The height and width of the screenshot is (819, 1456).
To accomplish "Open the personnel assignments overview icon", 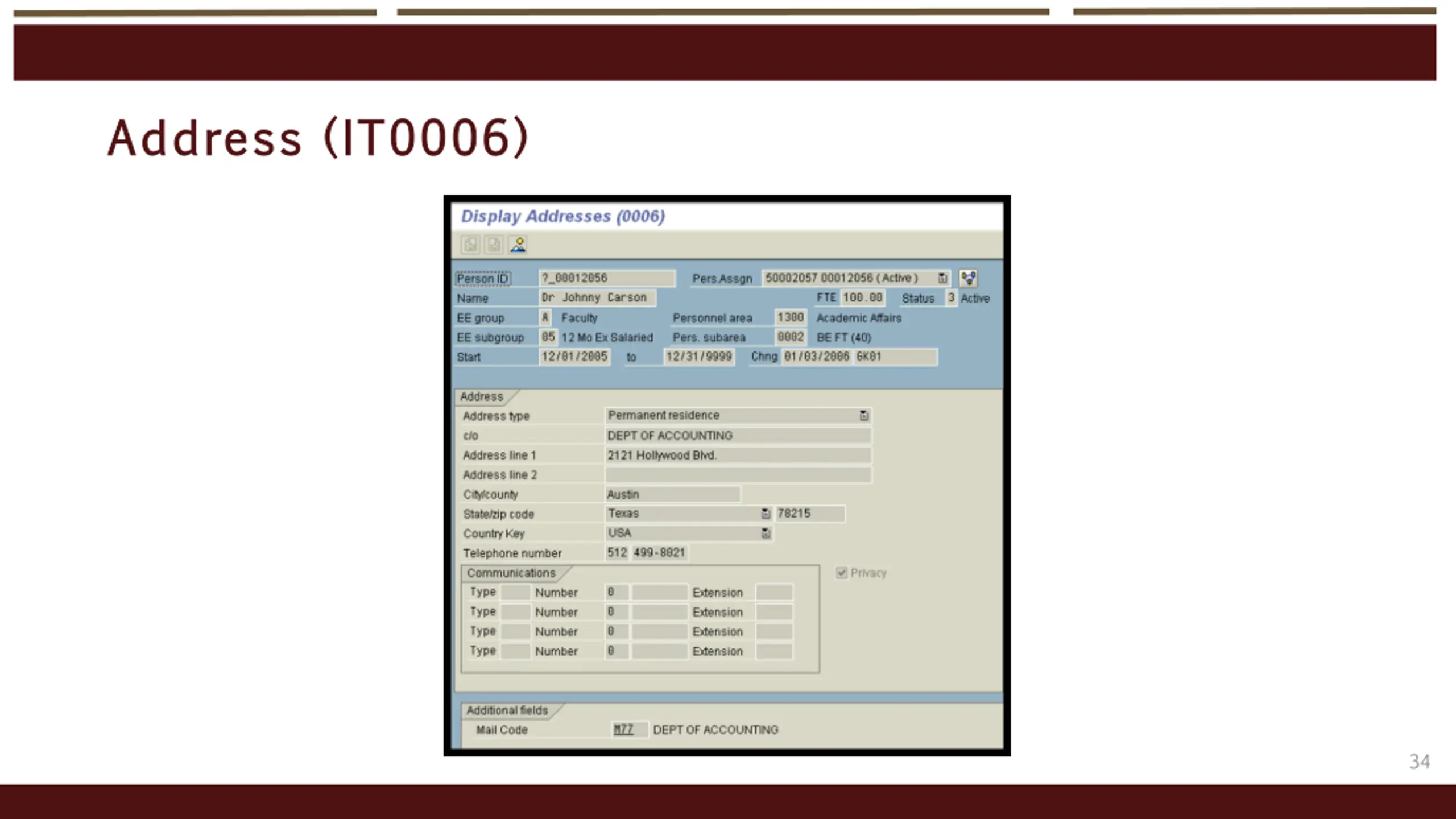I will tap(968, 278).
